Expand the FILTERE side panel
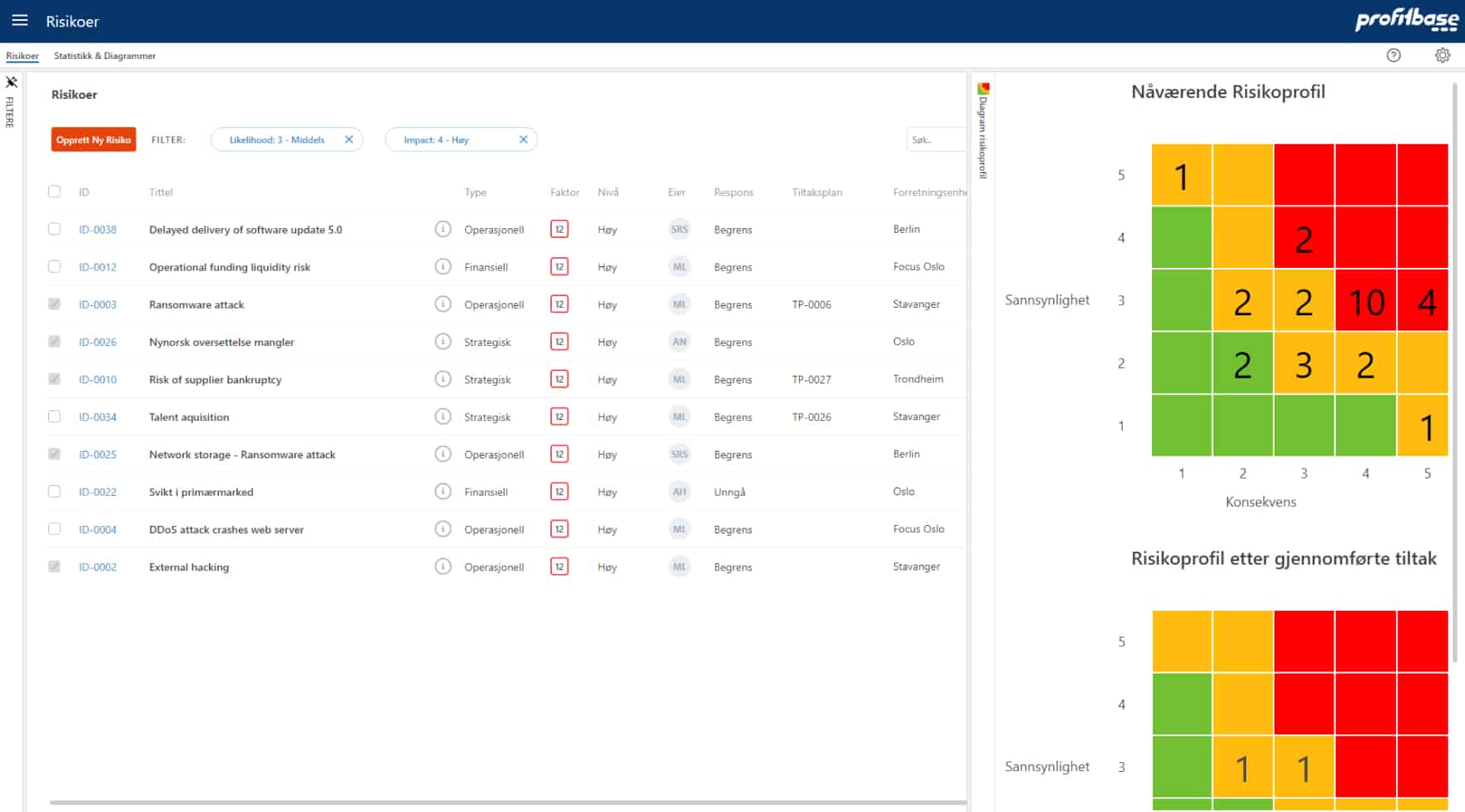 (x=10, y=112)
